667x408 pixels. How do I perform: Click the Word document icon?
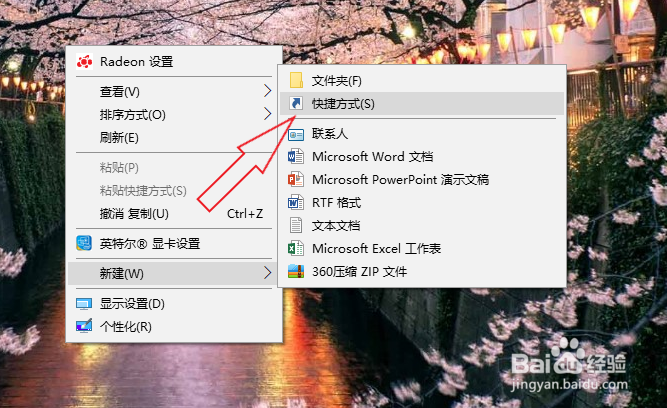pyautogui.click(x=296, y=157)
